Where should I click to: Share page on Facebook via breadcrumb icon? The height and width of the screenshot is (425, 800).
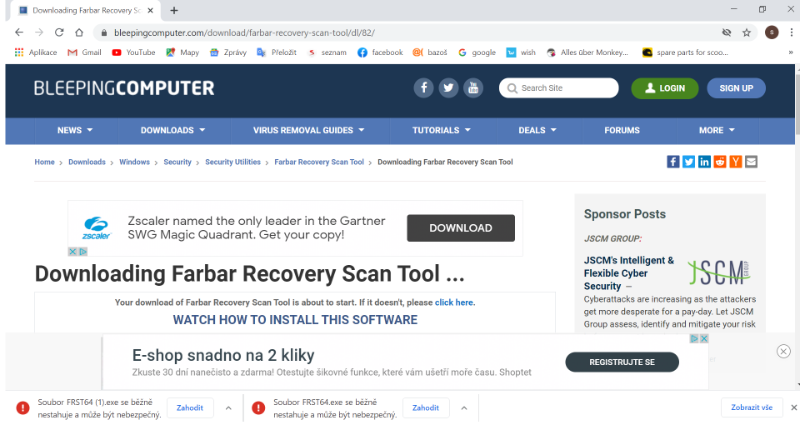673,162
